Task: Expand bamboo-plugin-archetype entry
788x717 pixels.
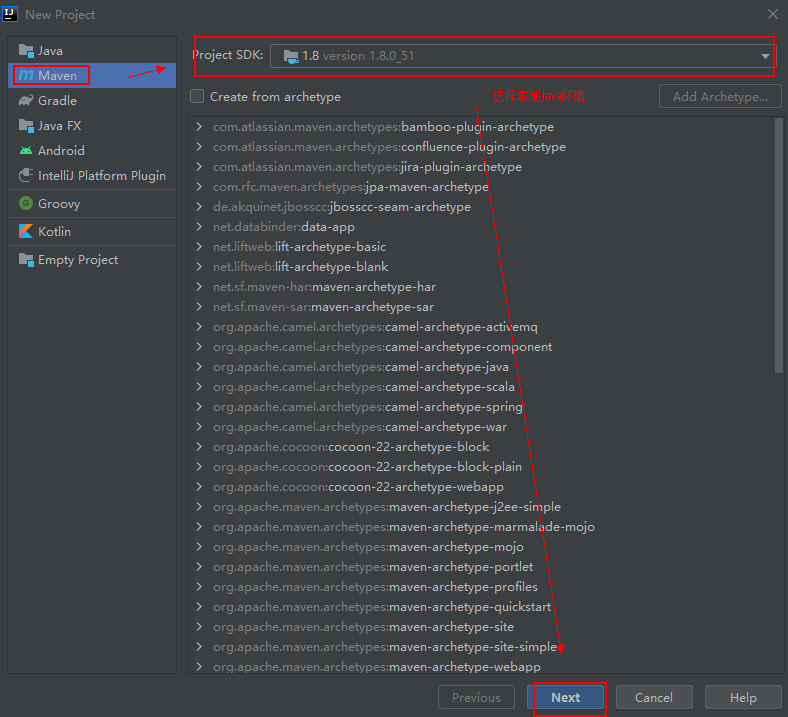Action: (x=200, y=127)
